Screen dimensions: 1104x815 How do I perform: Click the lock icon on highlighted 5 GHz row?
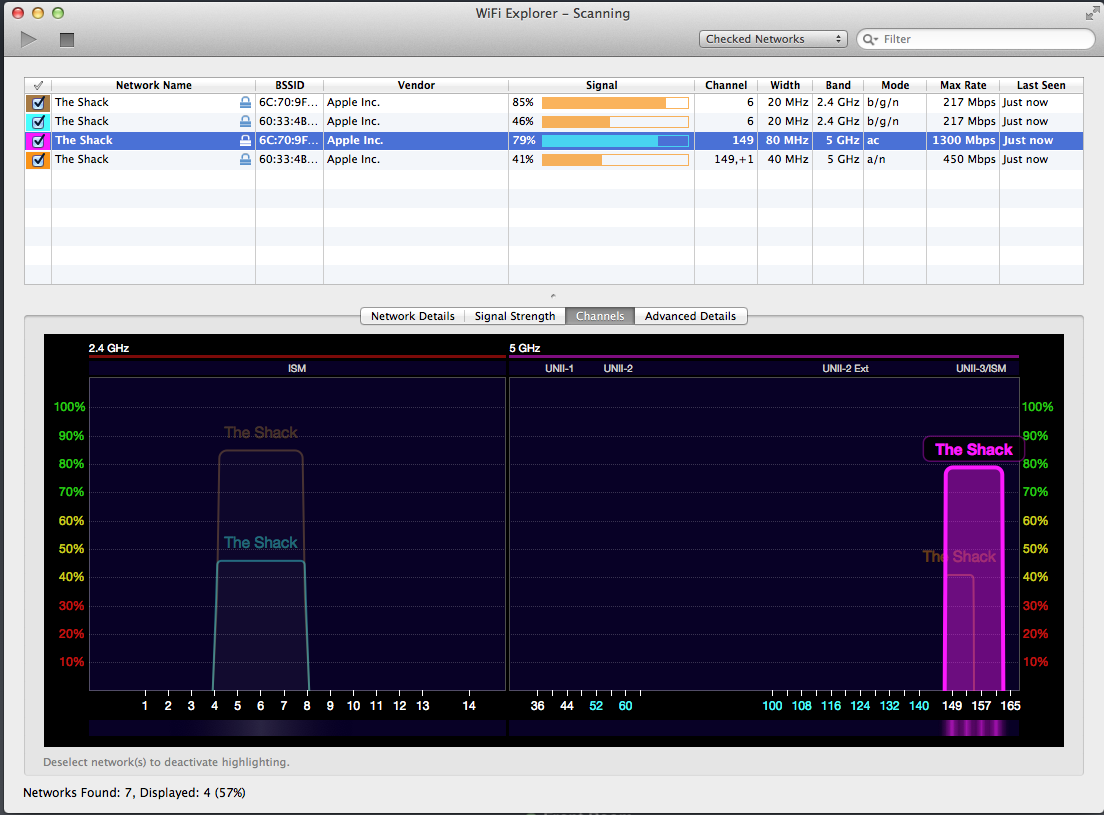(x=245, y=141)
